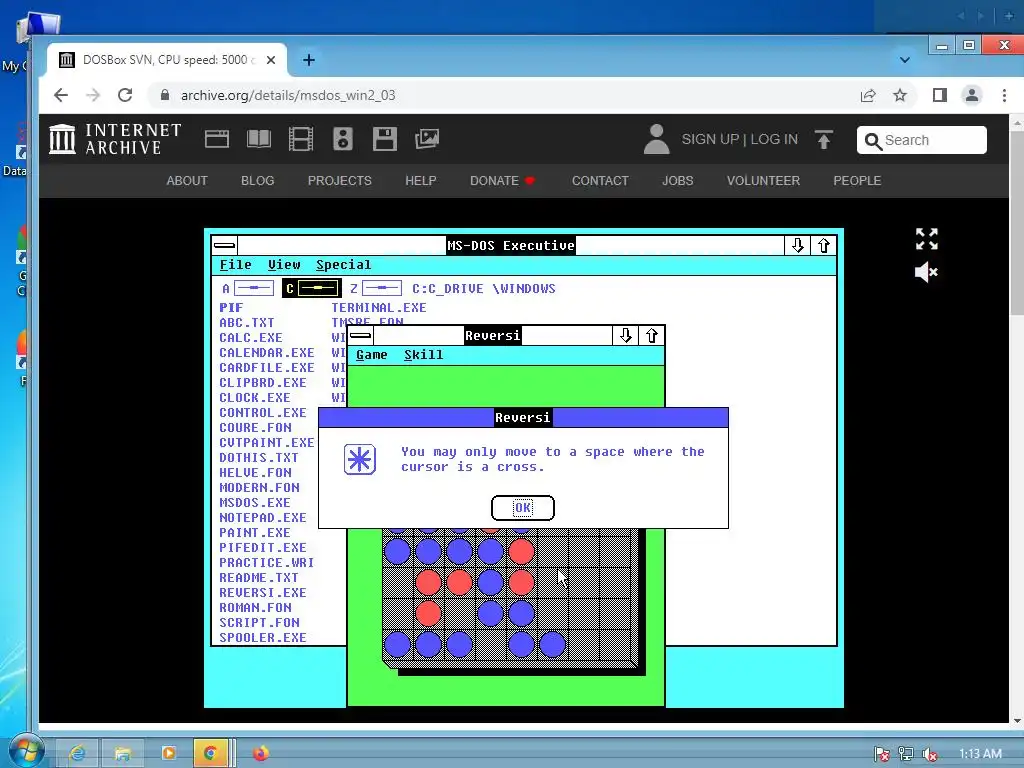
Task: Select TERMINAL.EXE file
Action: click(x=379, y=308)
